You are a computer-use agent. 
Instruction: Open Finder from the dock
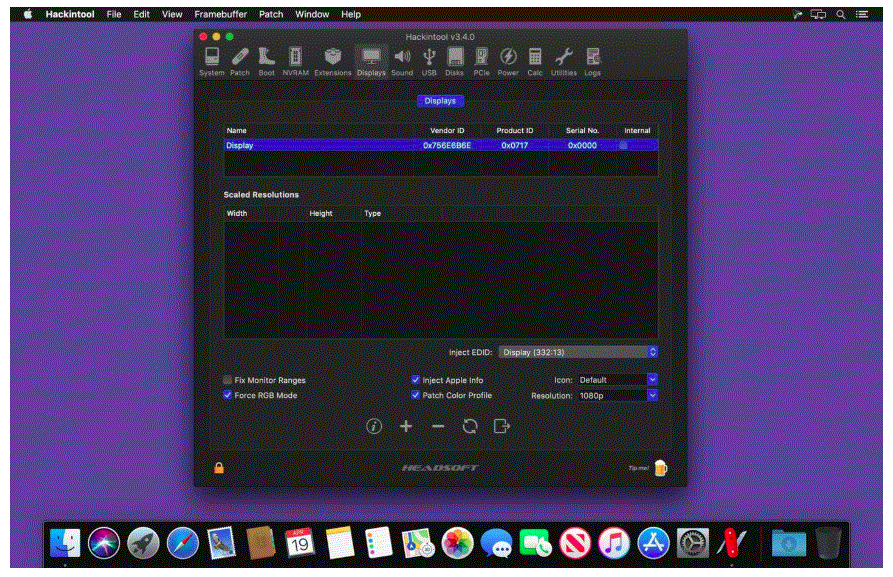point(65,543)
